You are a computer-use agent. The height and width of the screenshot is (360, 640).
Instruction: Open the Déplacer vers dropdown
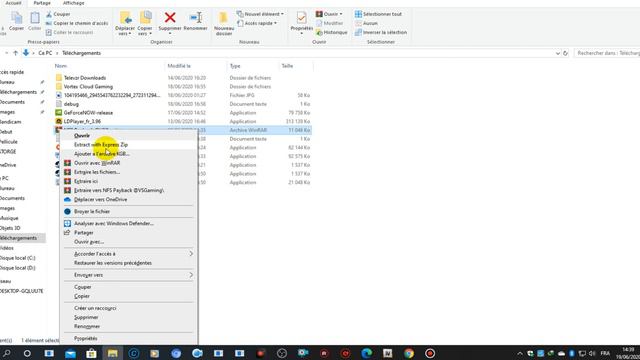coord(125,23)
